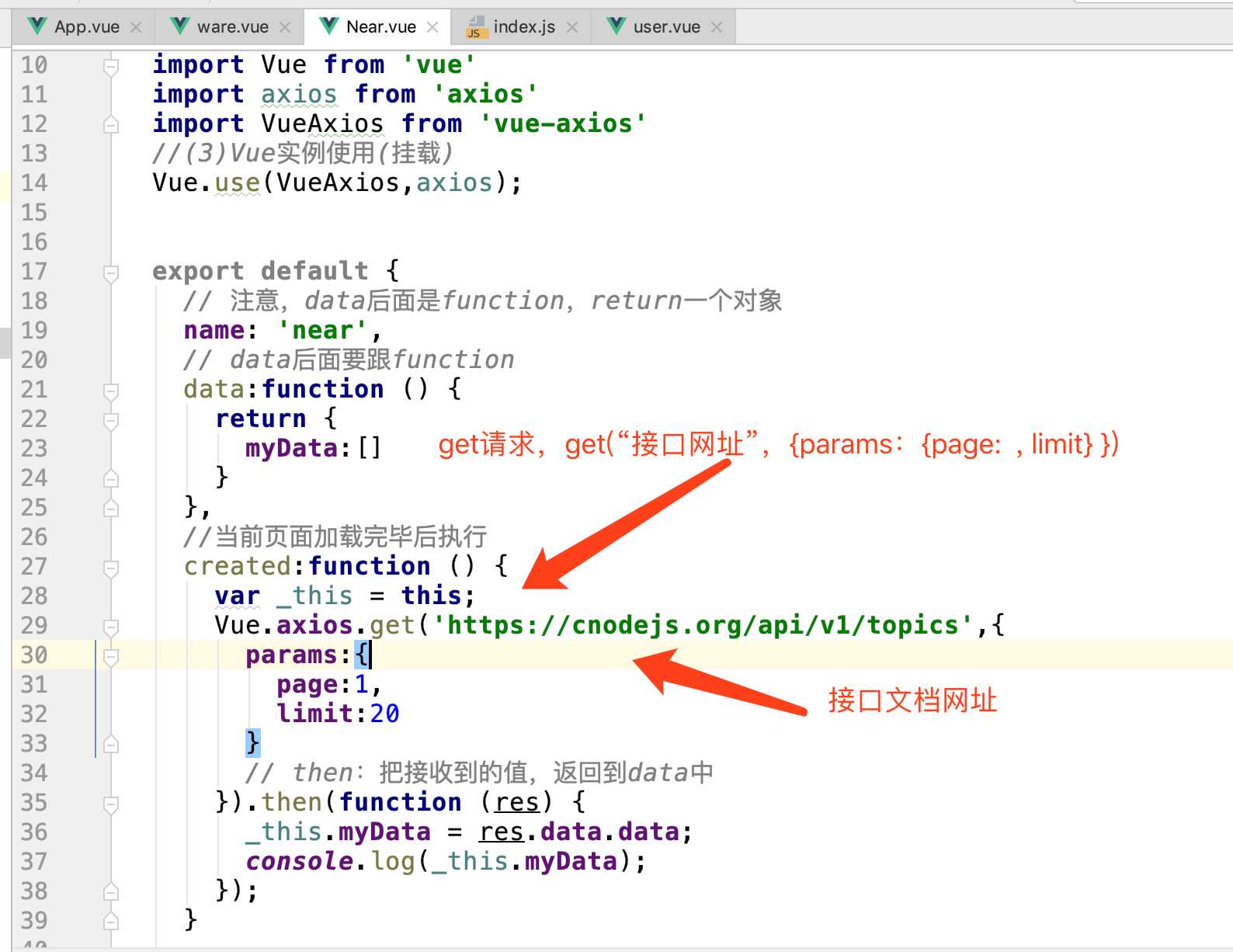Collapse then callback fold at line 35

coord(111,804)
